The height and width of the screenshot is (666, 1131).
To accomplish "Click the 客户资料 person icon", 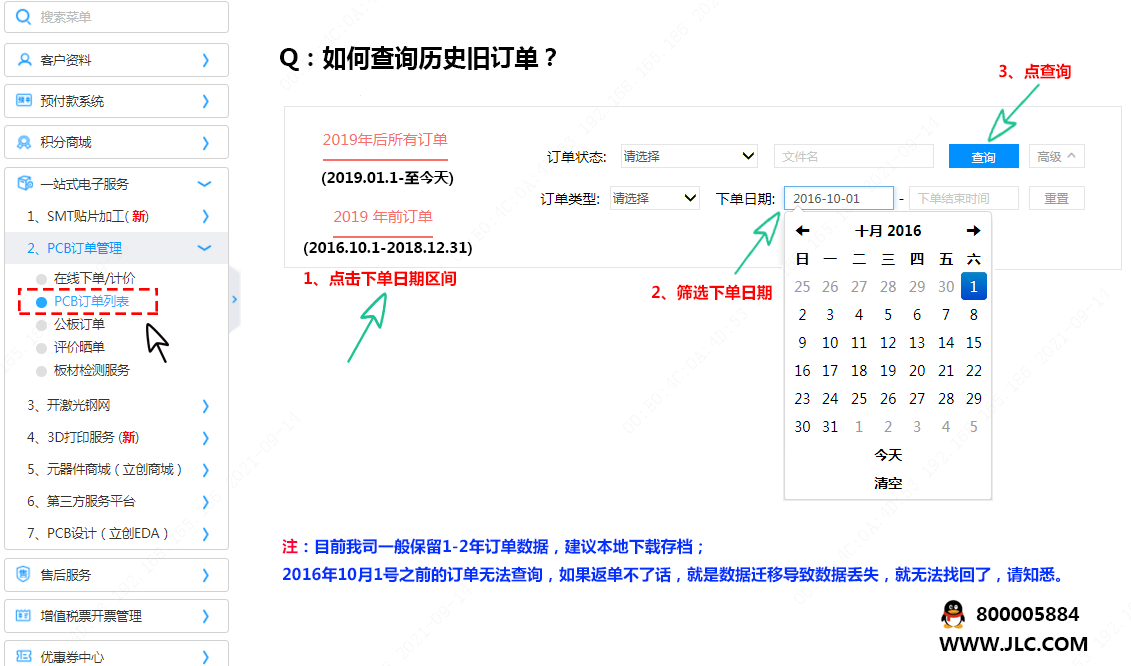I will tap(24, 60).
